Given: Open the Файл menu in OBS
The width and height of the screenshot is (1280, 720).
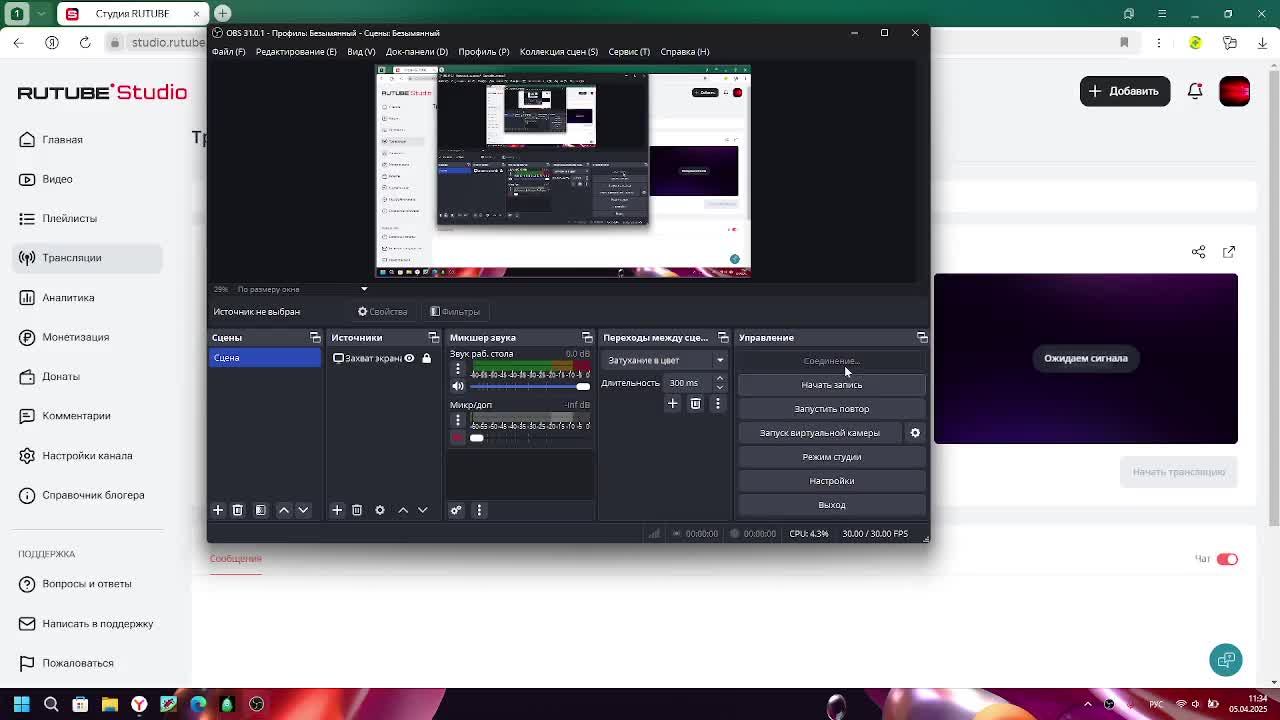Looking at the screenshot, I should tap(228, 52).
